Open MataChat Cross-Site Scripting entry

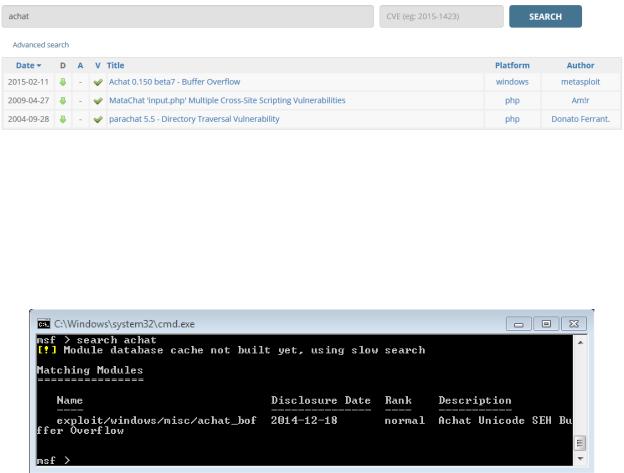[227, 100]
